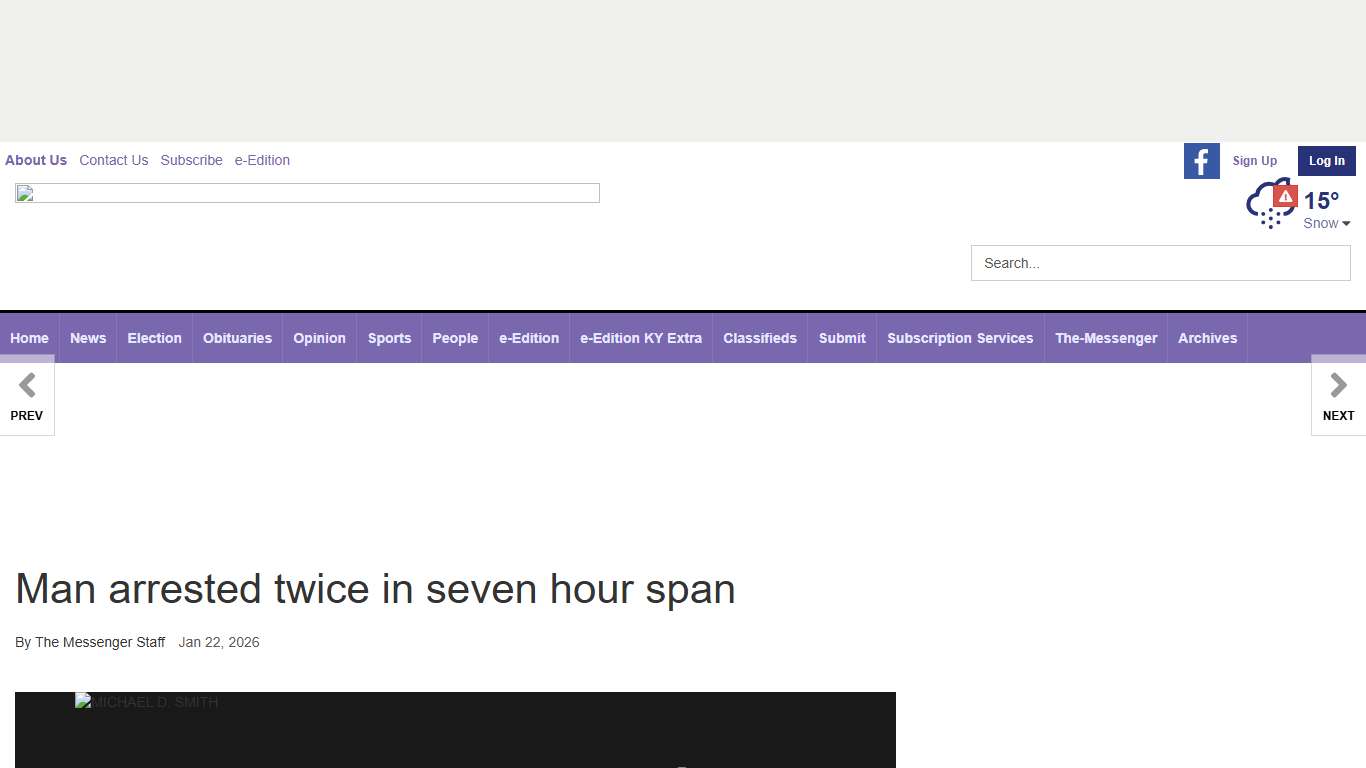Open the Contact Us link
The height and width of the screenshot is (768, 1366).
[x=113, y=160]
